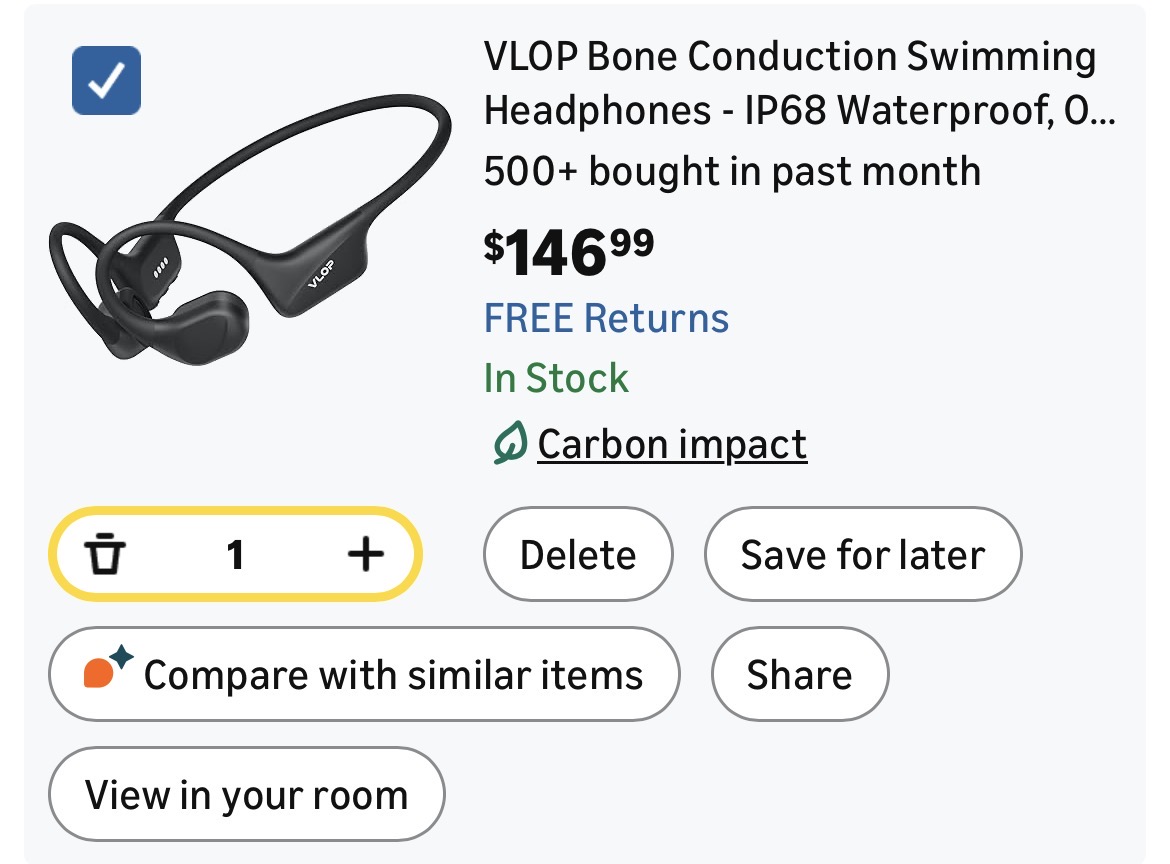Select Compare with similar items
Image resolution: width=1170 pixels, height=864 pixels.
pos(364,675)
